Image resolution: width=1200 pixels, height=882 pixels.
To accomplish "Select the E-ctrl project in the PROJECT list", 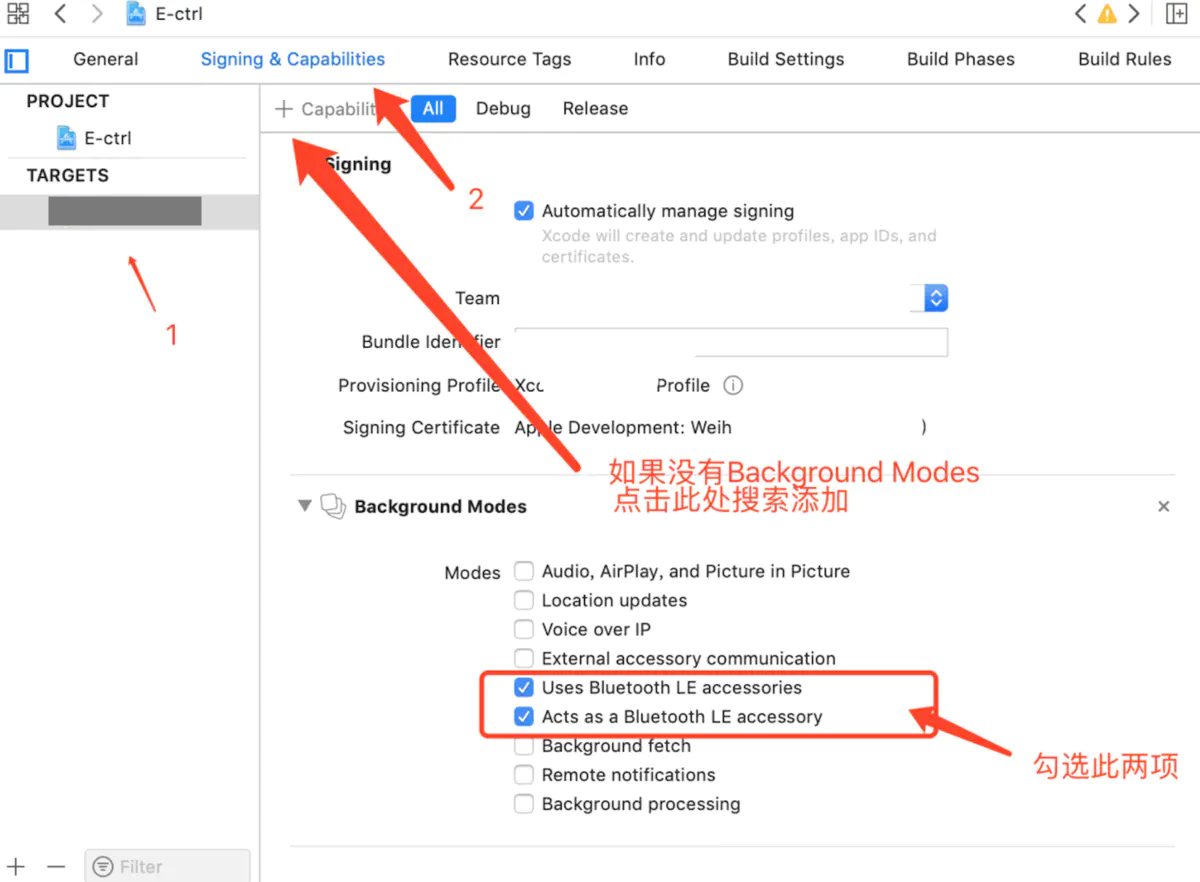I will pos(95,138).
